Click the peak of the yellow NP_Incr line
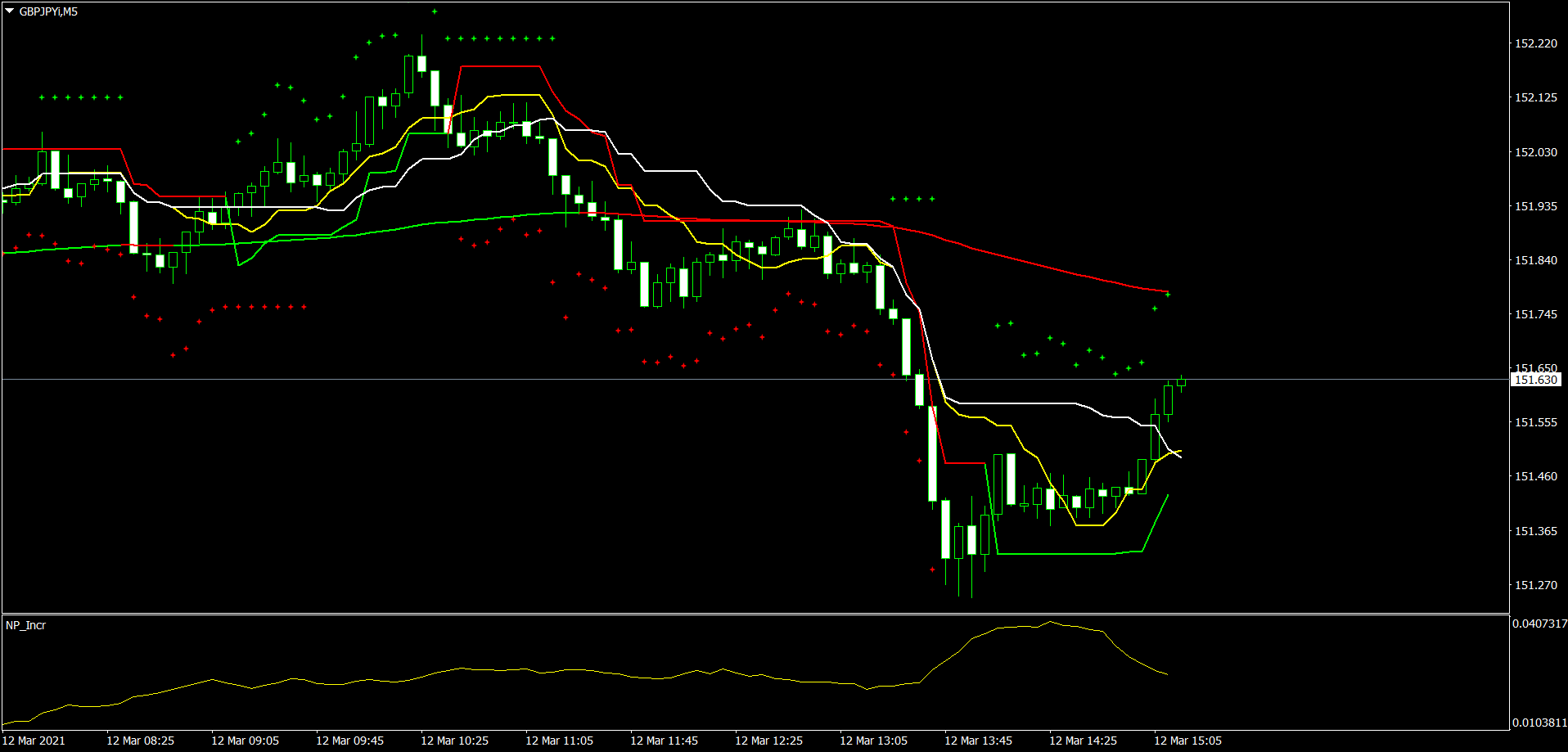The height and width of the screenshot is (752, 1568). pos(1050,622)
